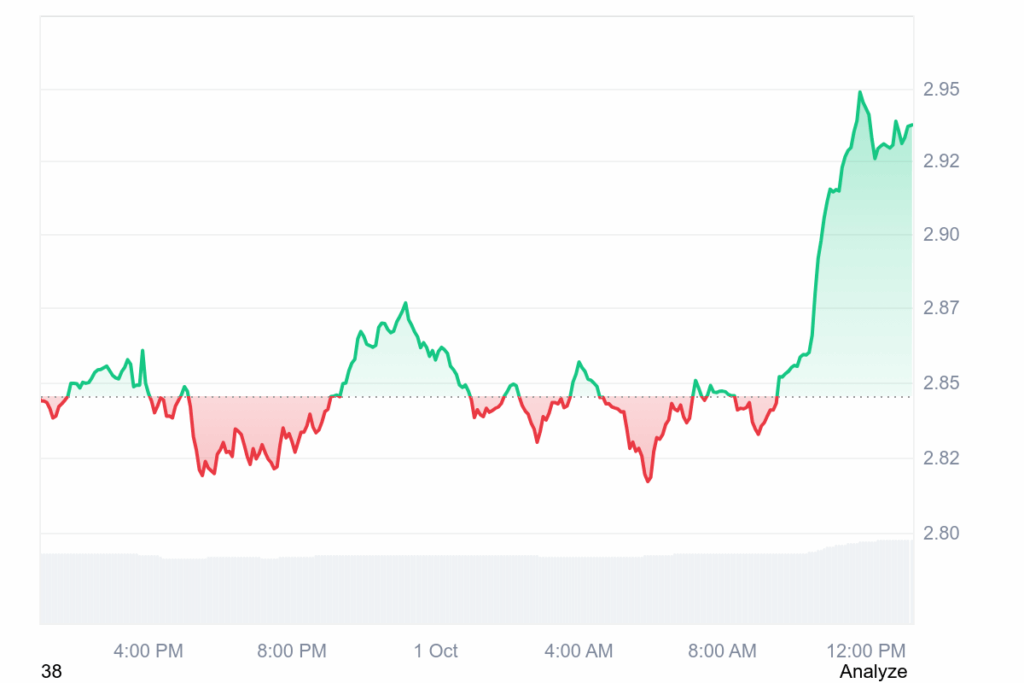Click the highest green peak of the price line
1024x683 pixels.
click(859, 92)
